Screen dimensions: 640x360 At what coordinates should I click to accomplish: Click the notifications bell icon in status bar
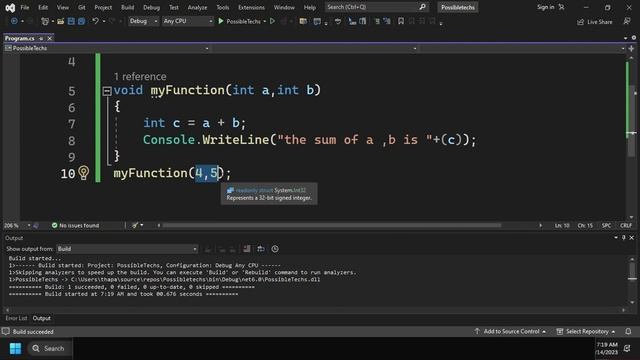coord(628,331)
